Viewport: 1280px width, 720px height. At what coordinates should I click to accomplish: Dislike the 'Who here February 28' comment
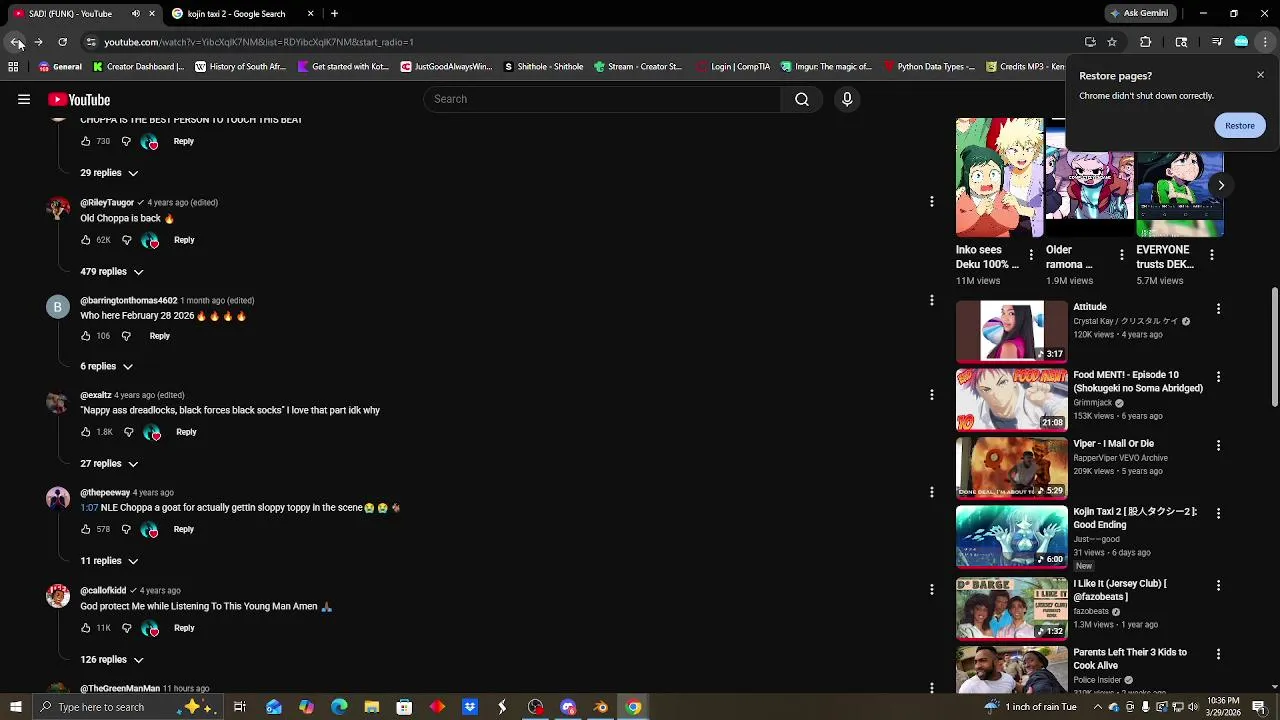pyautogui.click(x=126, y=336)
